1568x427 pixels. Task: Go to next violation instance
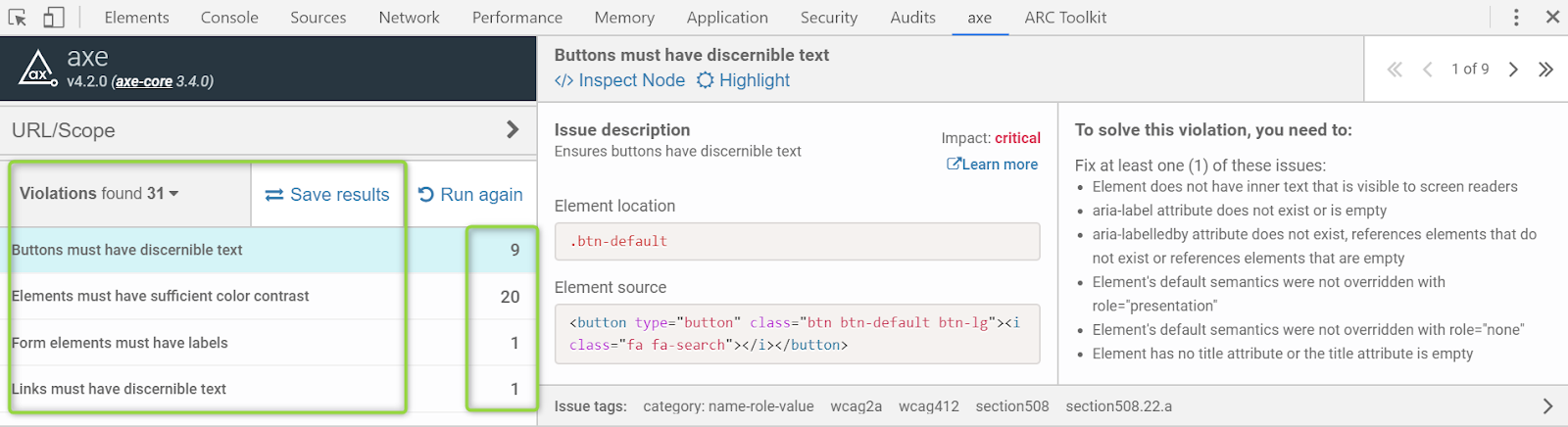(1513, 69)
